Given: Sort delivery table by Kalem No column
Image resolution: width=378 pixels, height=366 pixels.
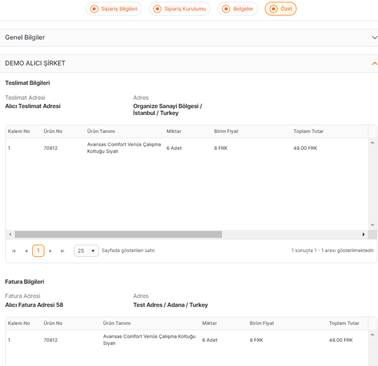Looking at the screenshot, I should 19,131.
